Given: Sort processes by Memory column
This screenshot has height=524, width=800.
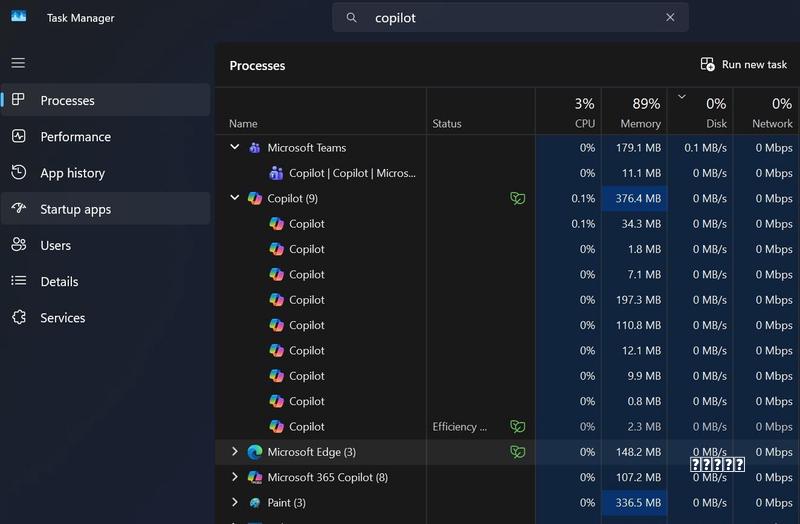Looking at the screenshot, I should tap(635, 112).
